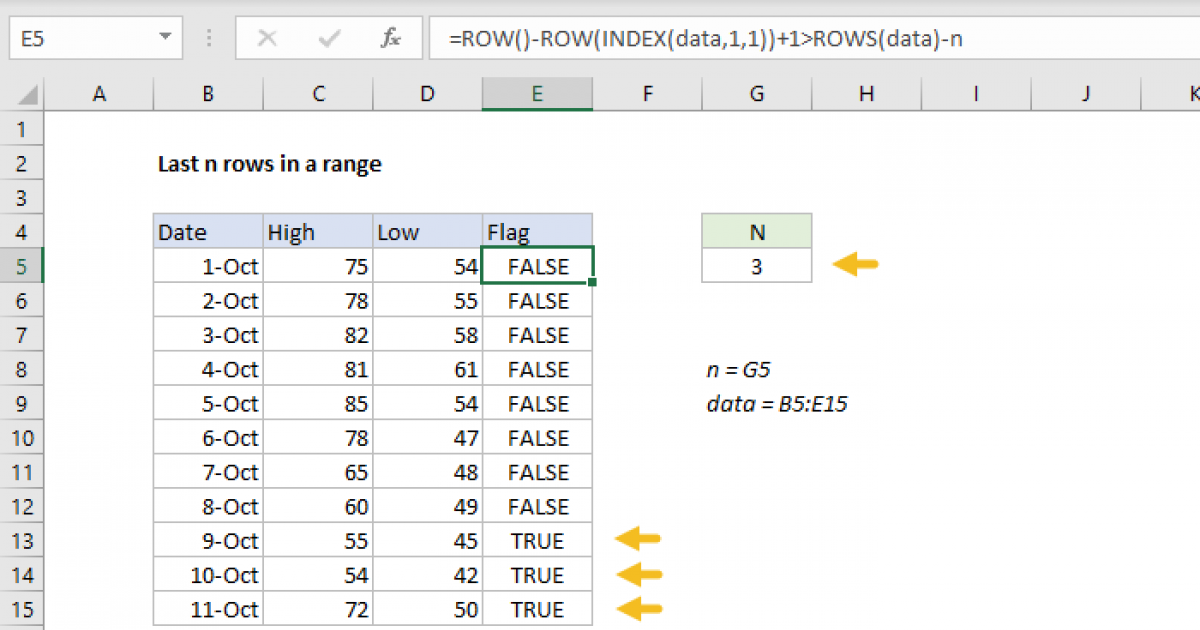The width and height of the screenshot is (1200, 630).
Task: Click the formula bar resize dots handle
Action: [x=209, y=39]
